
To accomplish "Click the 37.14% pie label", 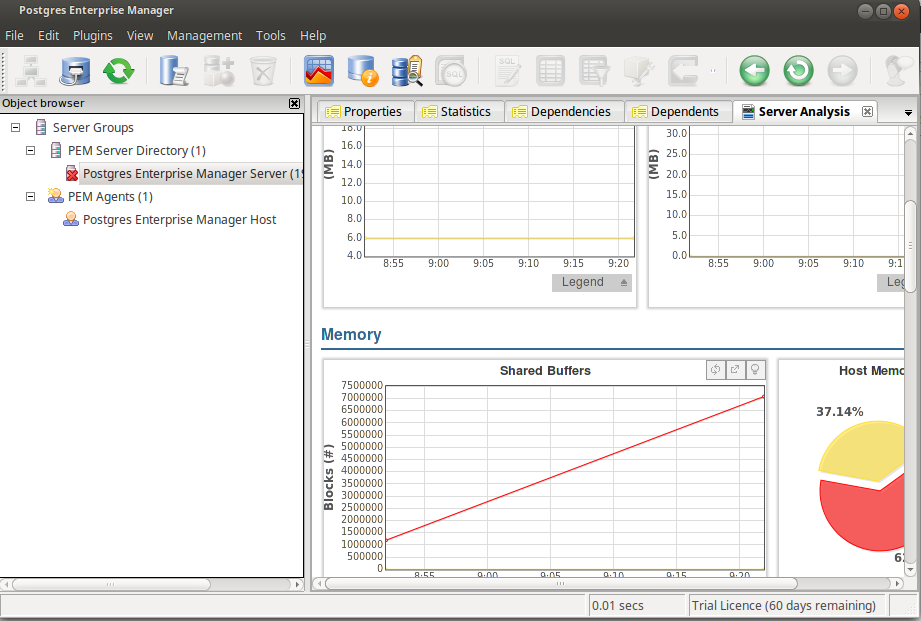I will pos(839,412).
